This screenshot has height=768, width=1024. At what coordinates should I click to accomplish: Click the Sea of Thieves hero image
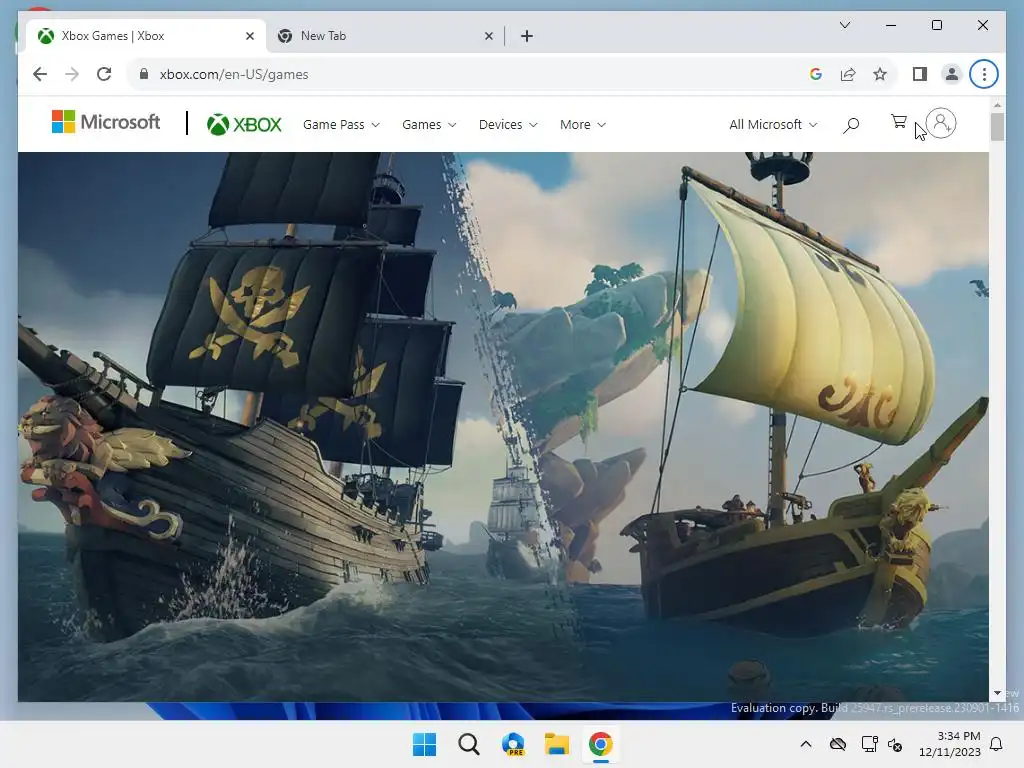tap(503, 426)
